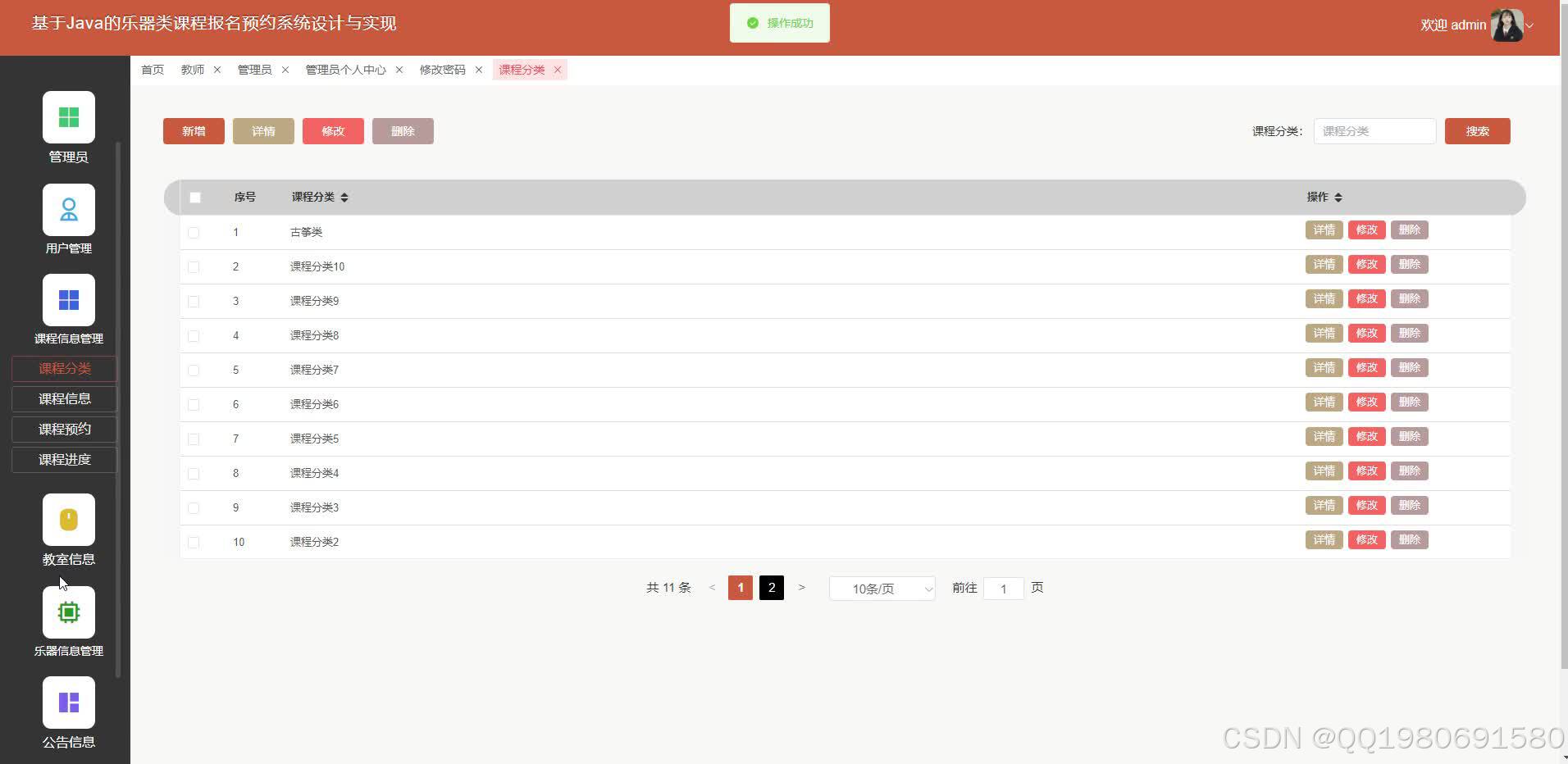Screen dimensions: 1568x764
Task: Go to page 2
Action: click(772, 588)
